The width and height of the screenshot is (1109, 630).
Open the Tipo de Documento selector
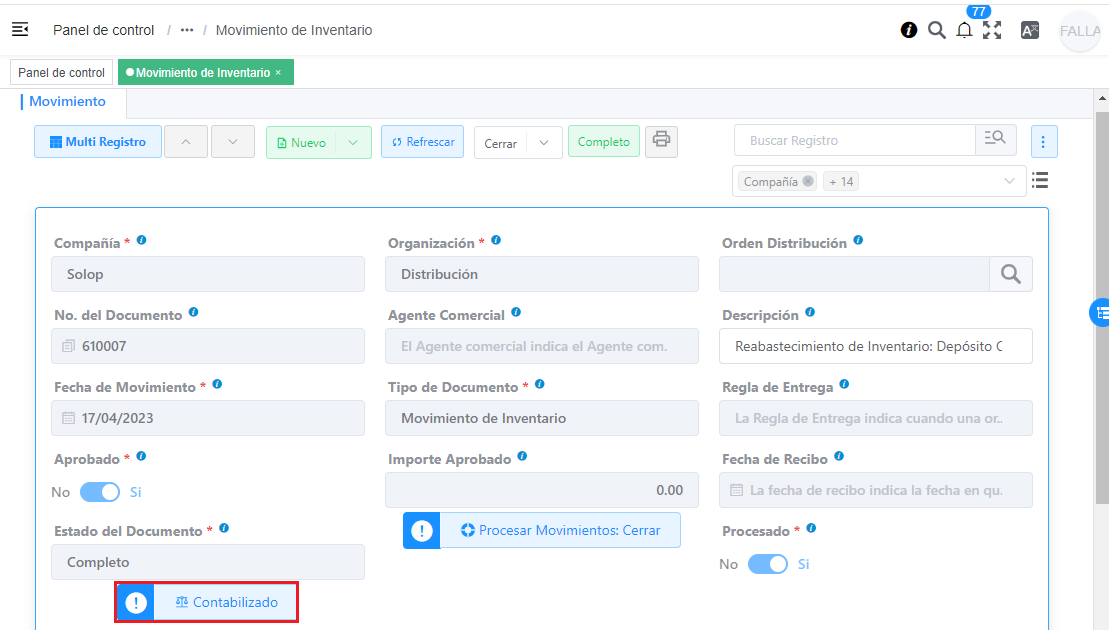pyautogui.click(x=542, y=418)
